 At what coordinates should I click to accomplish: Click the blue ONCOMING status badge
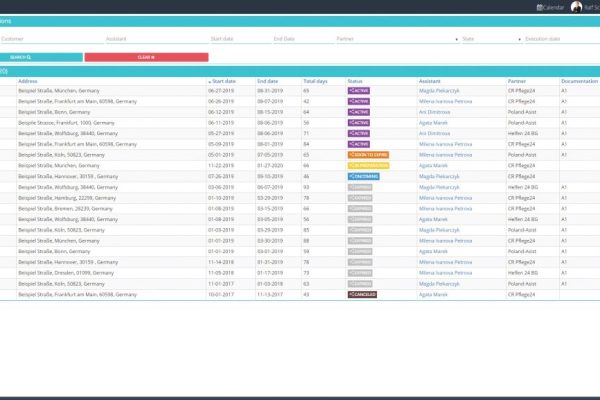pos(364,176)
